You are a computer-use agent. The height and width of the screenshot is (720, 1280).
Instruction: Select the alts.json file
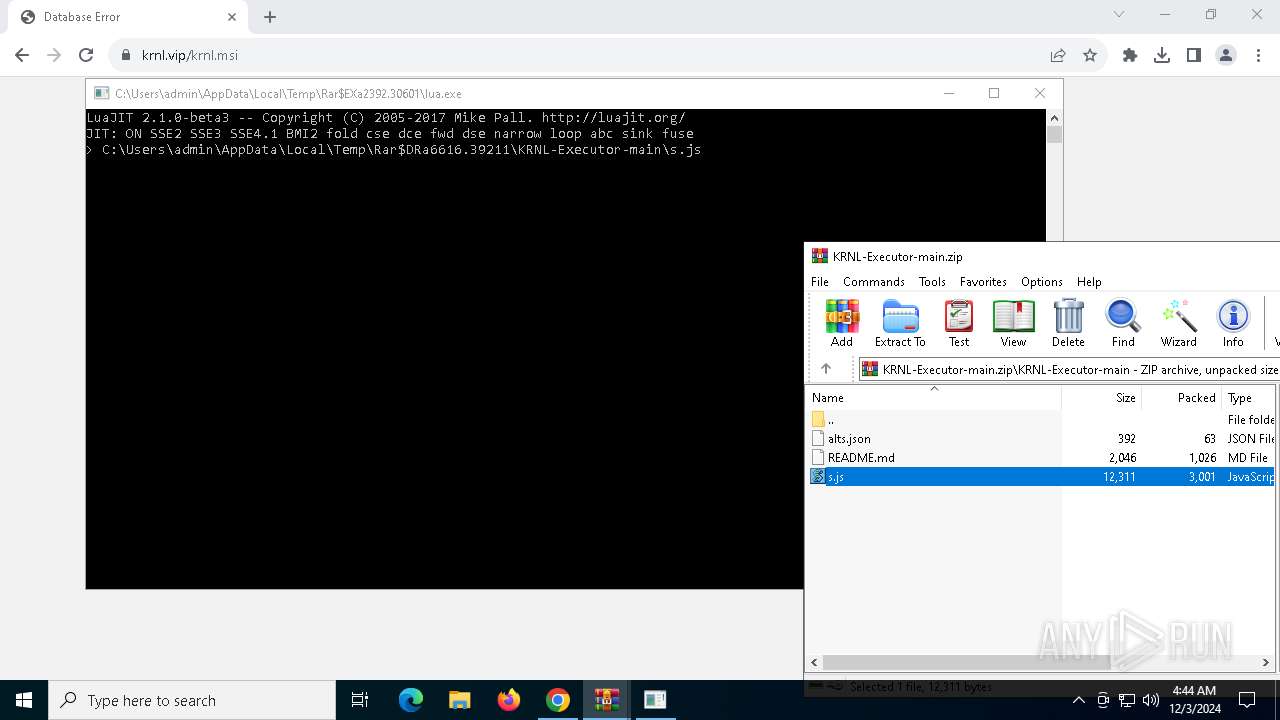click(849, 438)
